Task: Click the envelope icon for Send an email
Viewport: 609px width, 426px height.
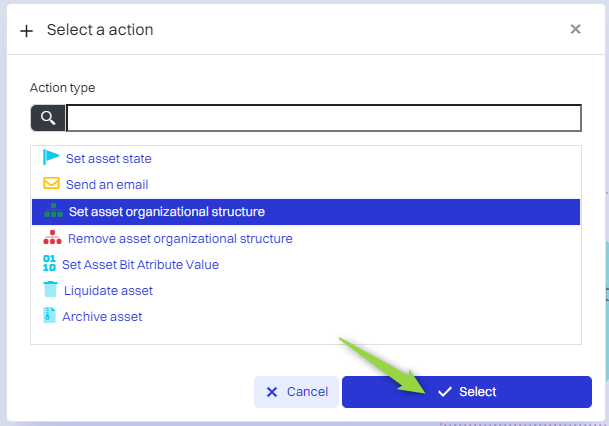Action: tap(51, 184)
